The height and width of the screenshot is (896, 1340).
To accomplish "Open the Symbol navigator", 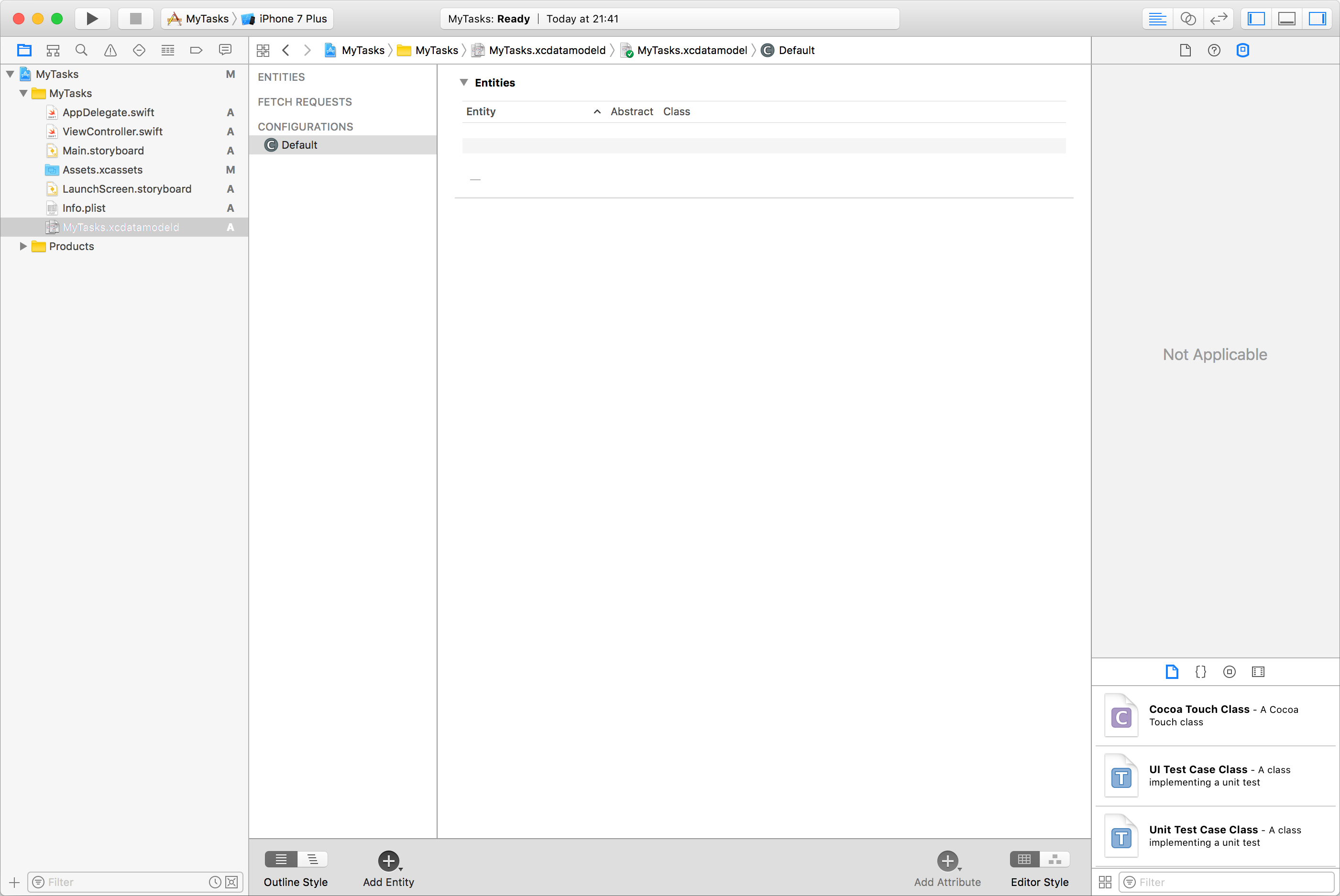I will click(x=53, y=50).
